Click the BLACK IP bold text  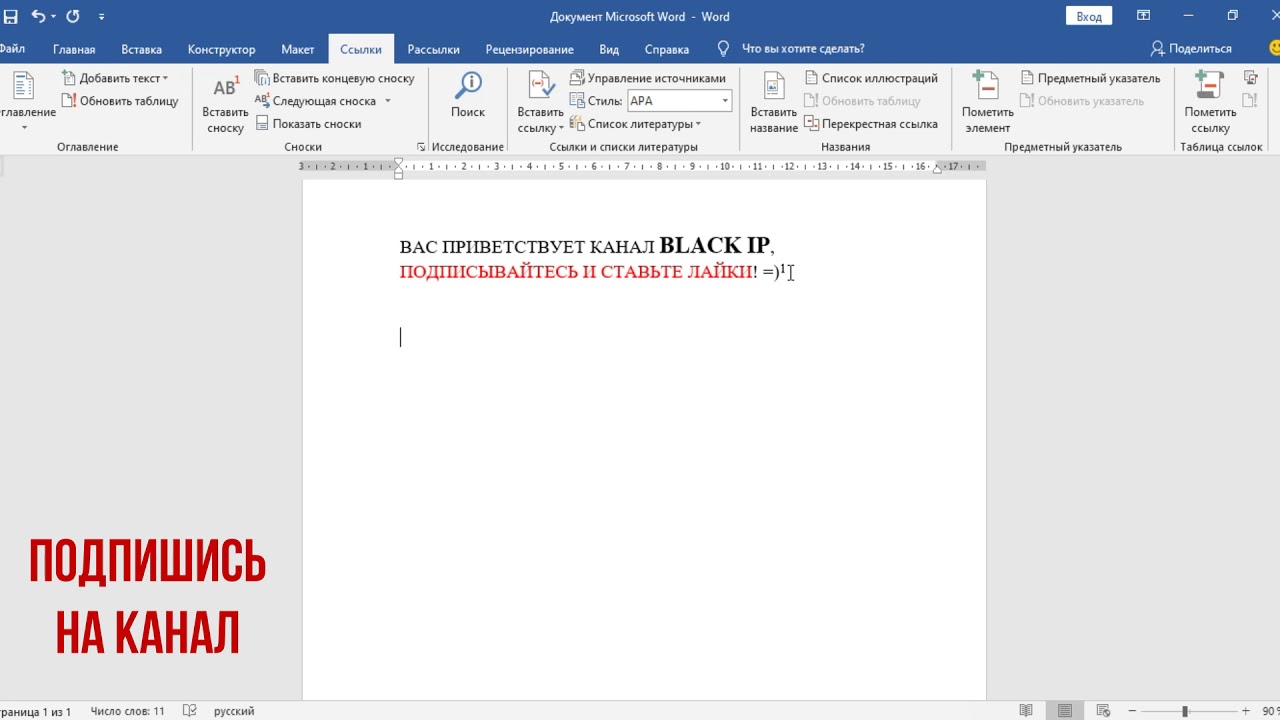pyautogui.click(x=715, y=245)
